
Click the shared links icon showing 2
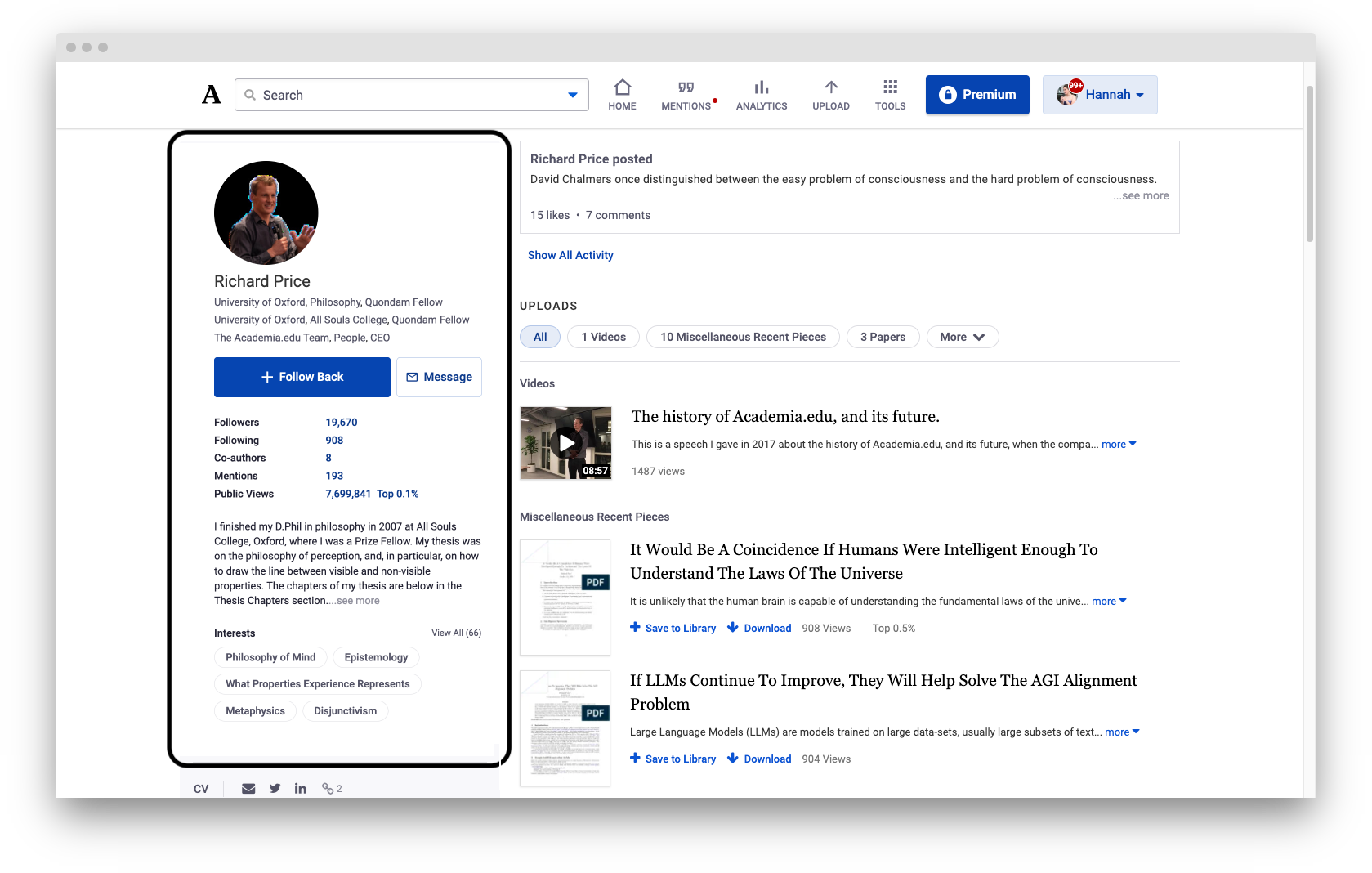331,787
